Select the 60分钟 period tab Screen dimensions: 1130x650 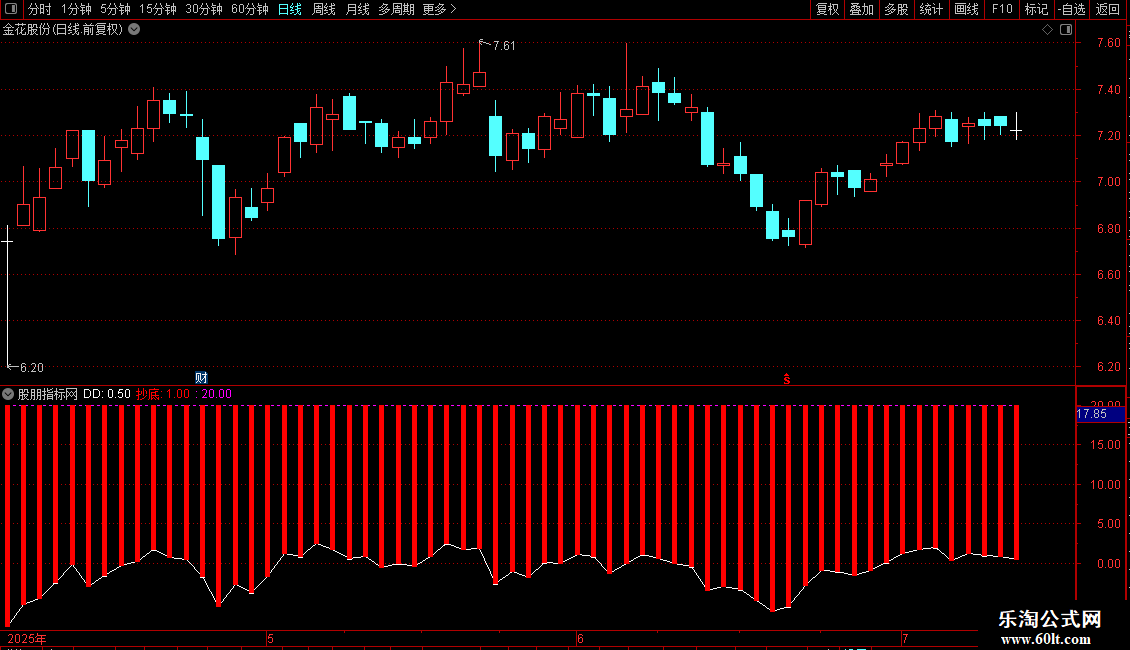[x=249, y=9]
